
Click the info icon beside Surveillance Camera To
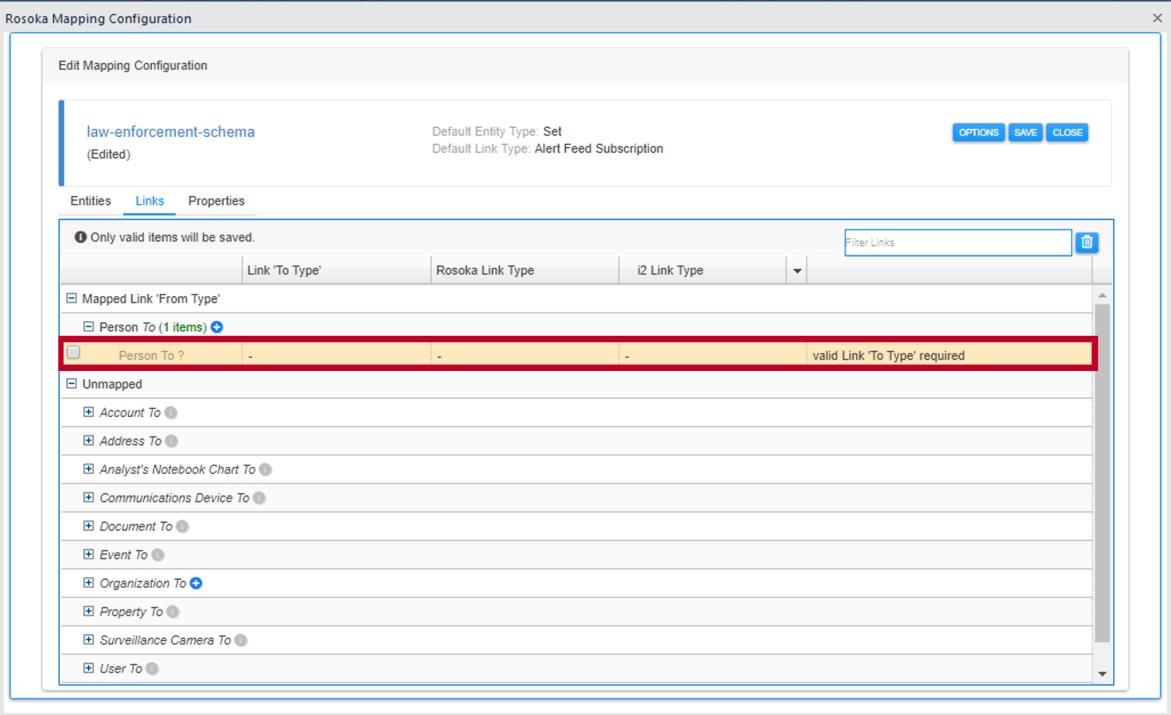(241, 640)
